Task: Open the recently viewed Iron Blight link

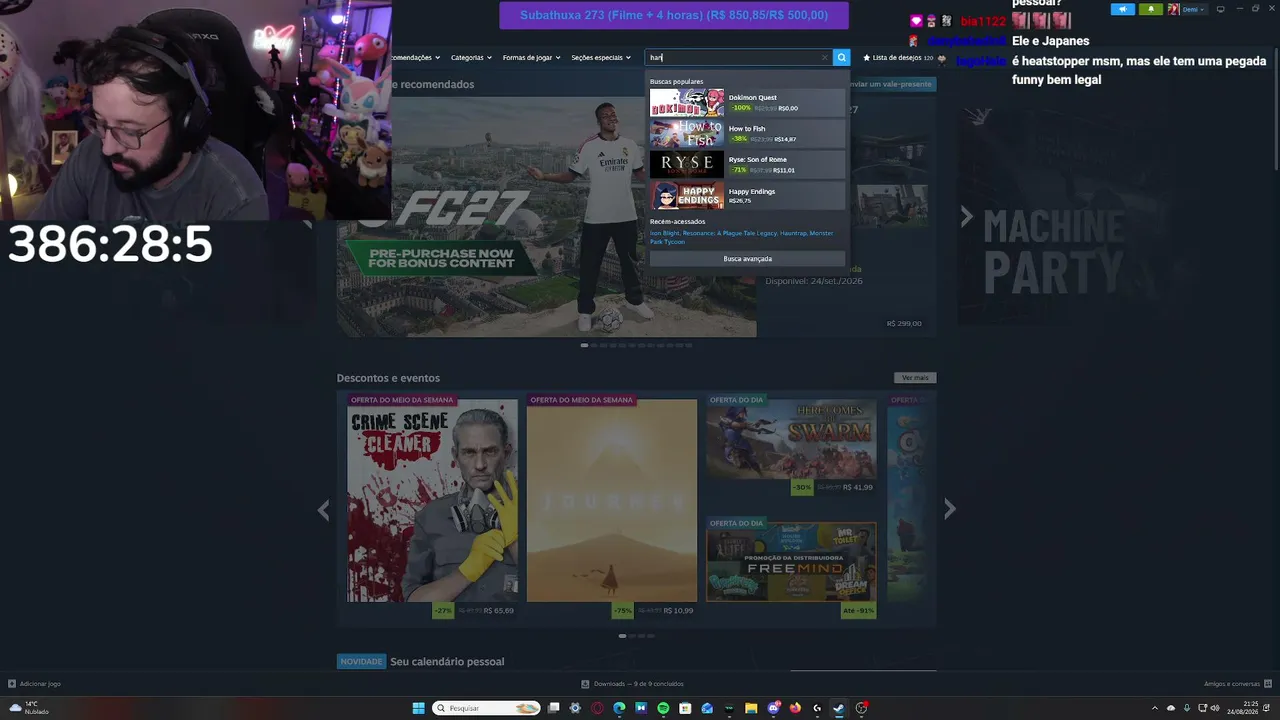Action: pos(664,233)
